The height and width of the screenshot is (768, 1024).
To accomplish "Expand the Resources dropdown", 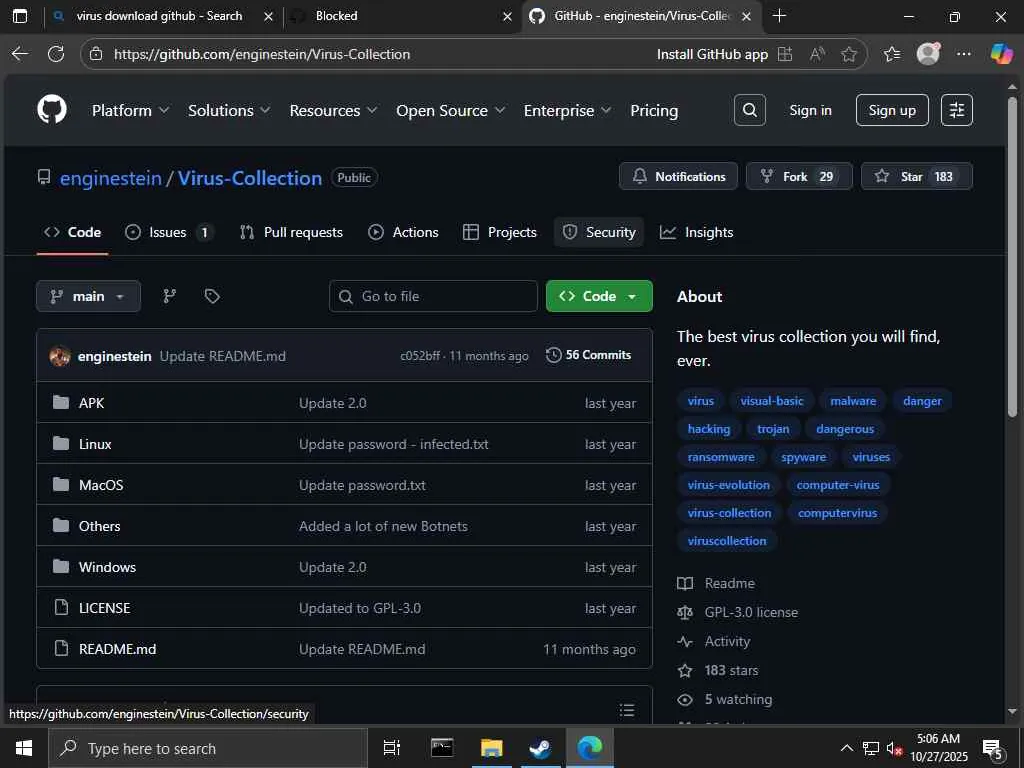I will [333, 110].
